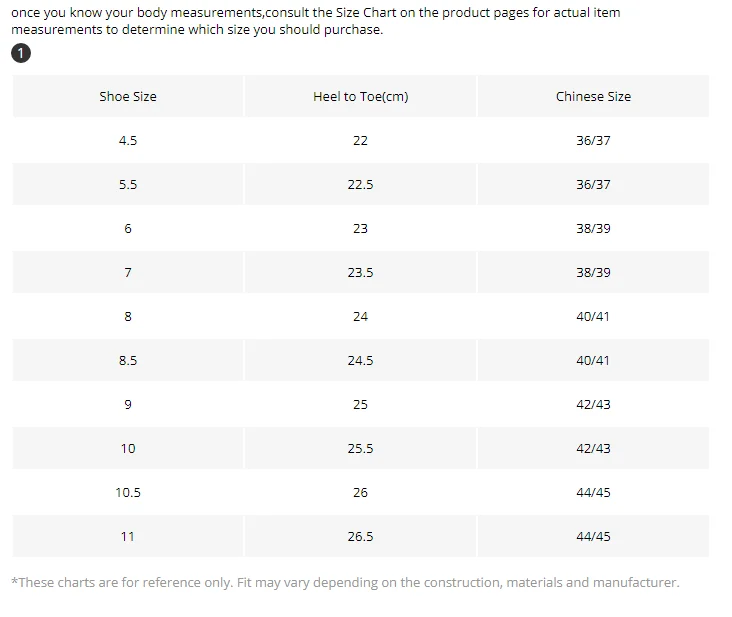This screenshot has width=732, height=617.
Task: Click shoe size 11 cell
Action: 128,536
